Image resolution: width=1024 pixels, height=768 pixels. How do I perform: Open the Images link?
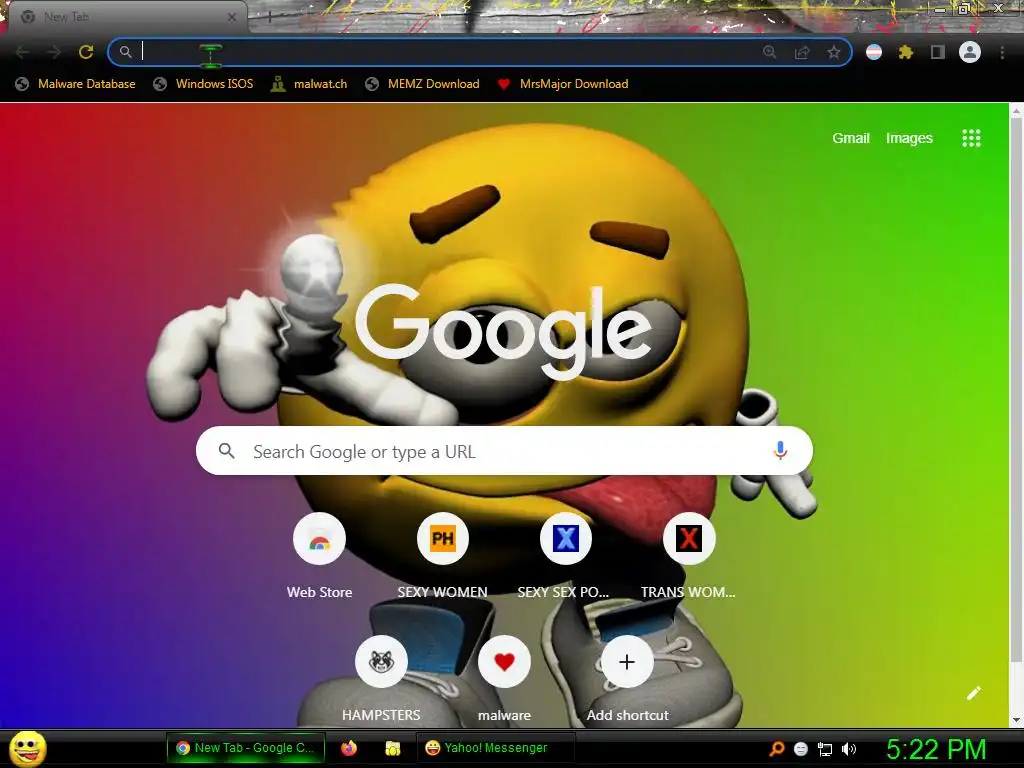909,138
